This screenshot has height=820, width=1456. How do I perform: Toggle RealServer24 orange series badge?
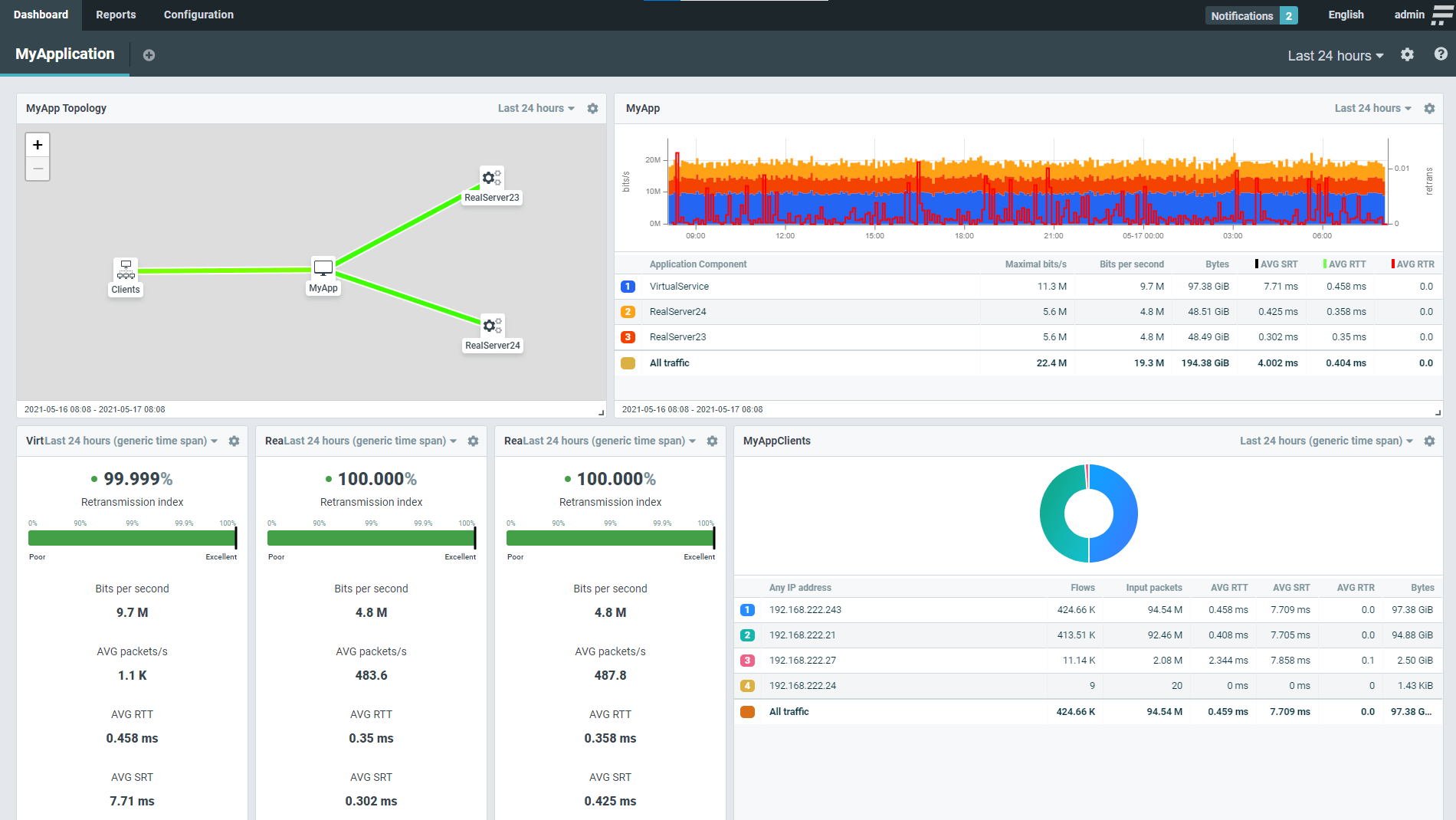pyautogui.click(x=628, y=312)
